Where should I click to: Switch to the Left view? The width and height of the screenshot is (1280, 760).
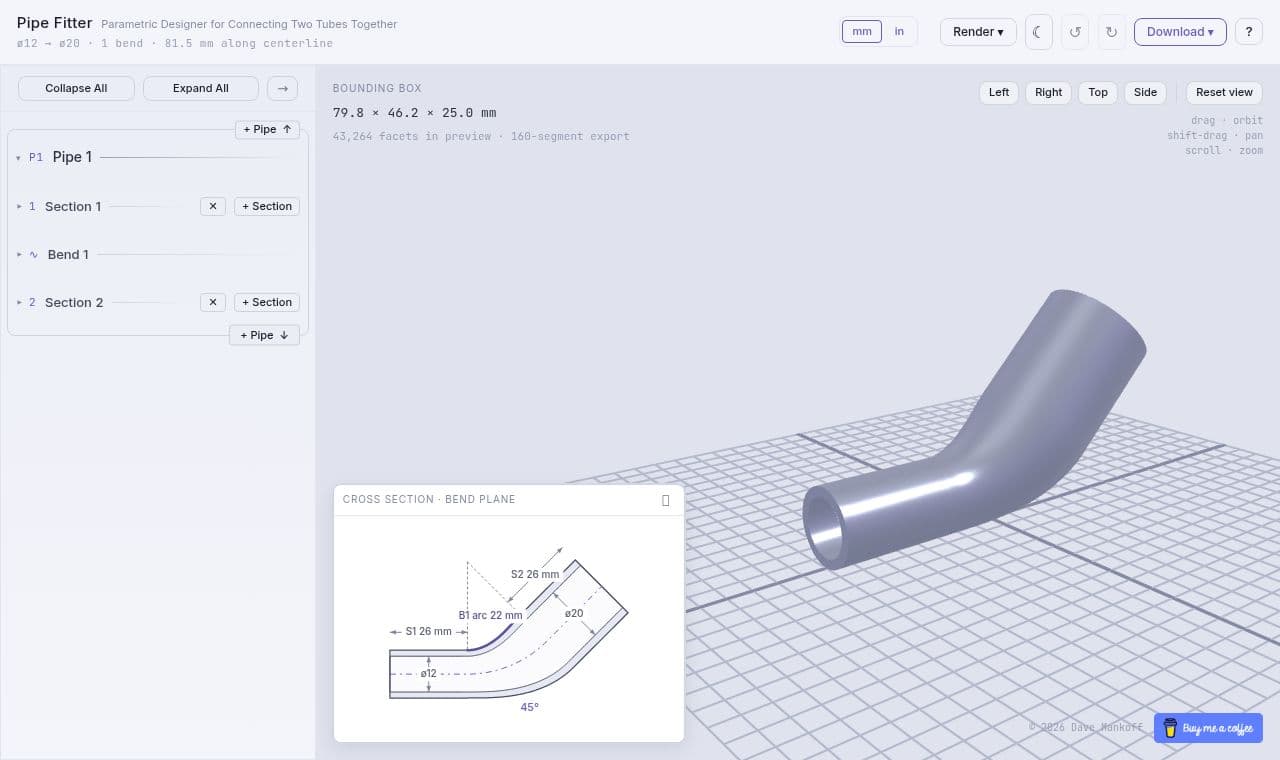(x=999, y=92)
